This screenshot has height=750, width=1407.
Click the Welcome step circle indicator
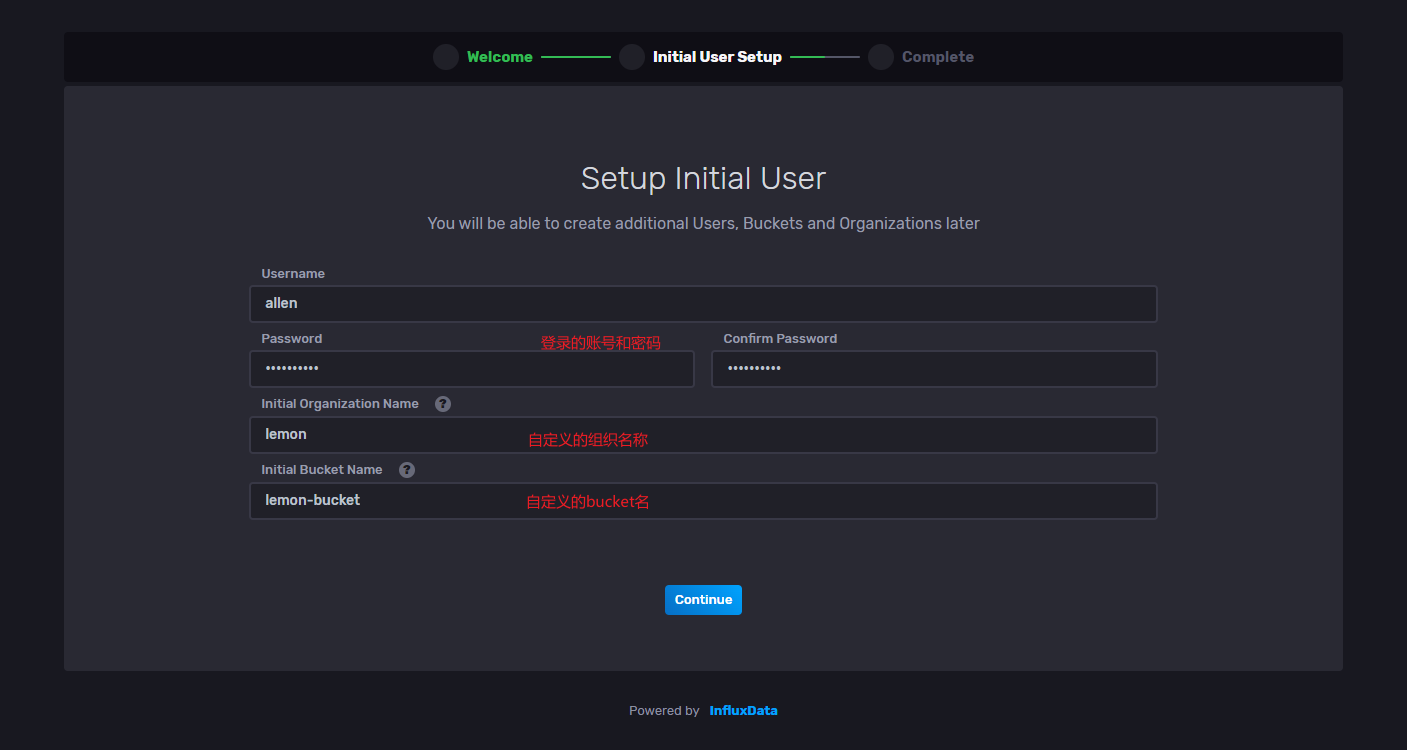[x=446, y=57]
